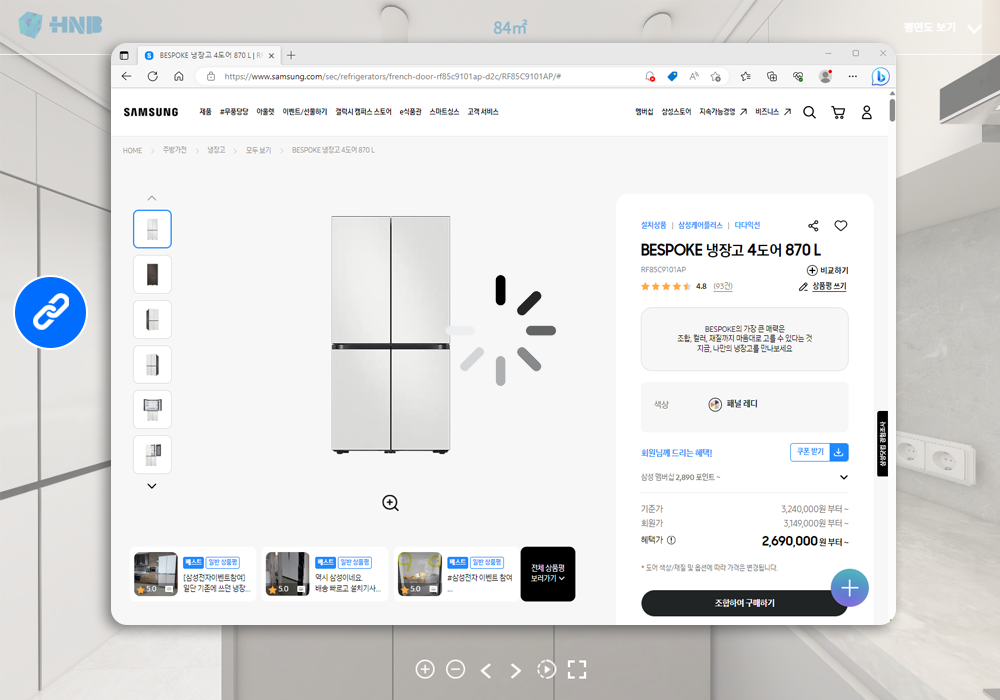
Task: Open the browser tab actions menu
Action: click(124, 55)
